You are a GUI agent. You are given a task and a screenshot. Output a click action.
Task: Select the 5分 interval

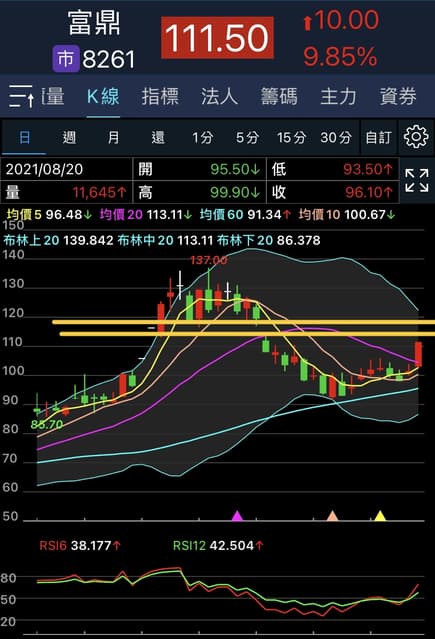[247, 137]
